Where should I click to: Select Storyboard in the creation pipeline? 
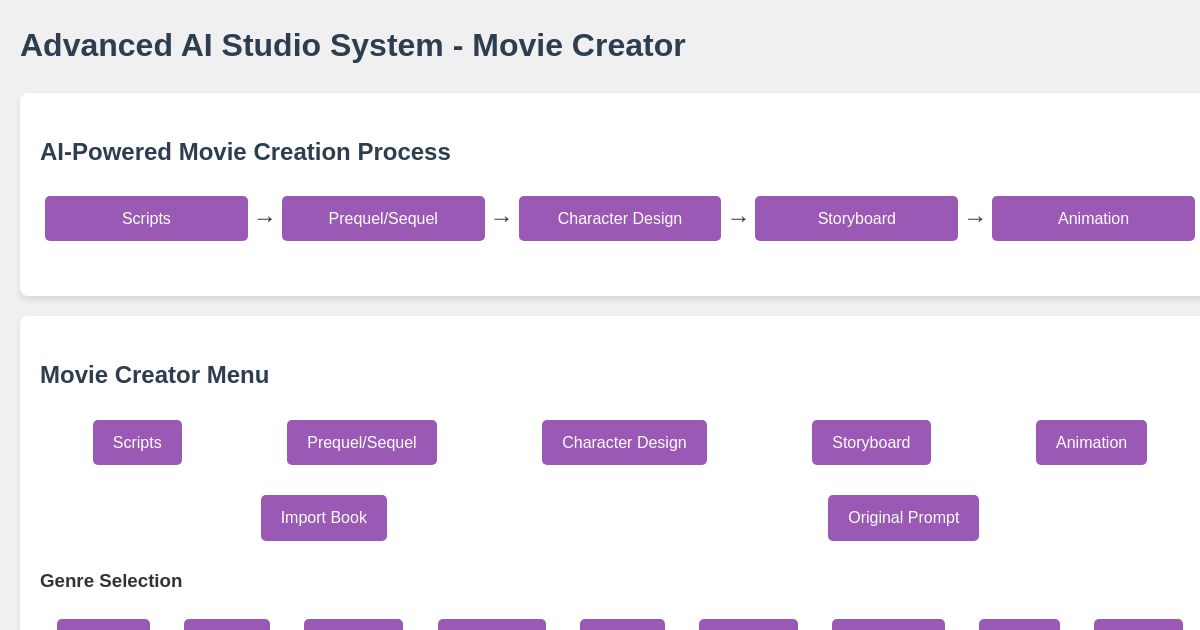pos(856,218)
